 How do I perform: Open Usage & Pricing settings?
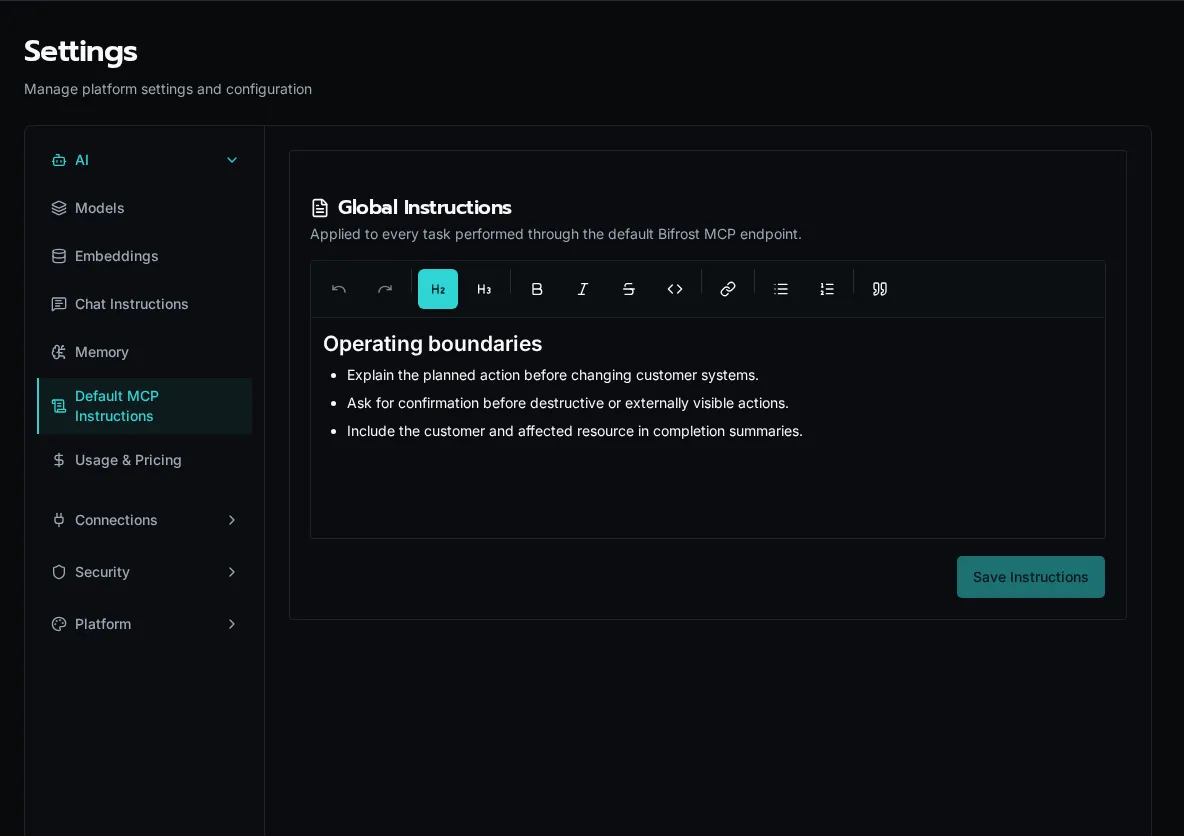point(144,460)
